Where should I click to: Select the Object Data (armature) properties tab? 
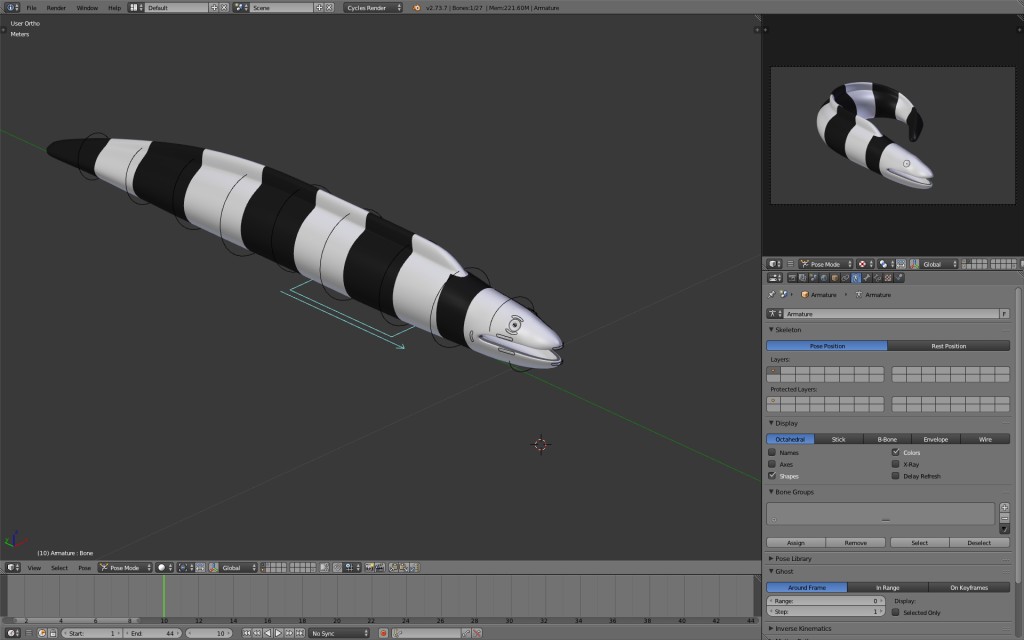(855, 277)
